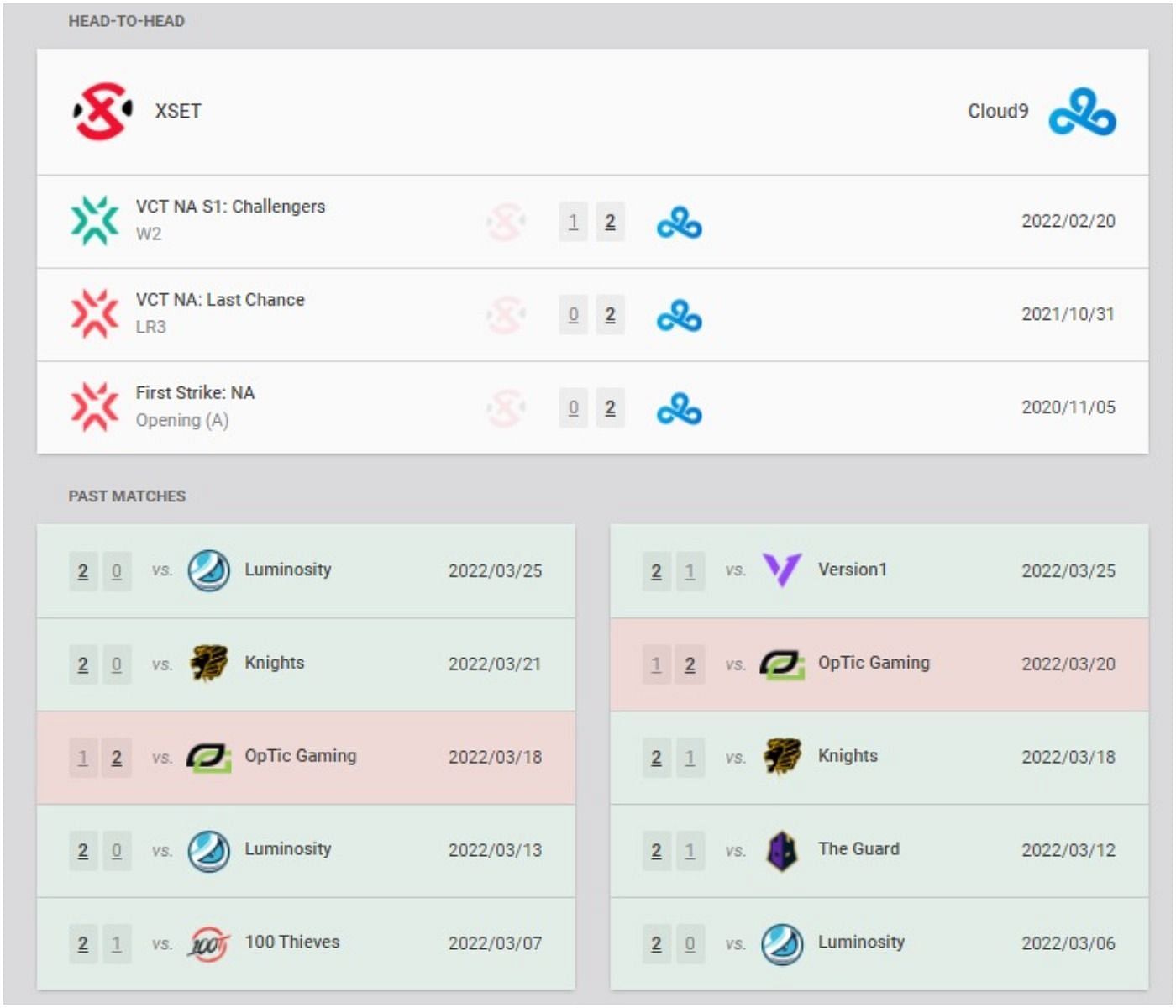Viewport: 1176px width, 1008px height.
Task: Click OpTic Gaming logo in 2022/03/18 match
Action: click(208, 758)
